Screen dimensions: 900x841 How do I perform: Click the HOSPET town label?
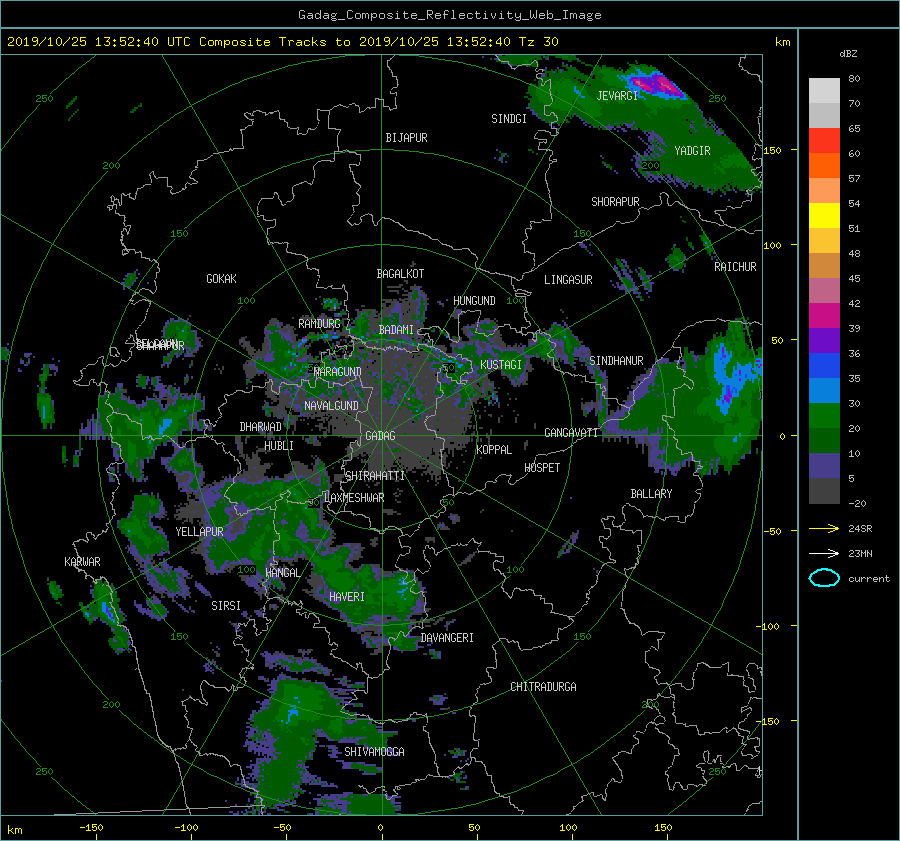(x=542, y=468)
